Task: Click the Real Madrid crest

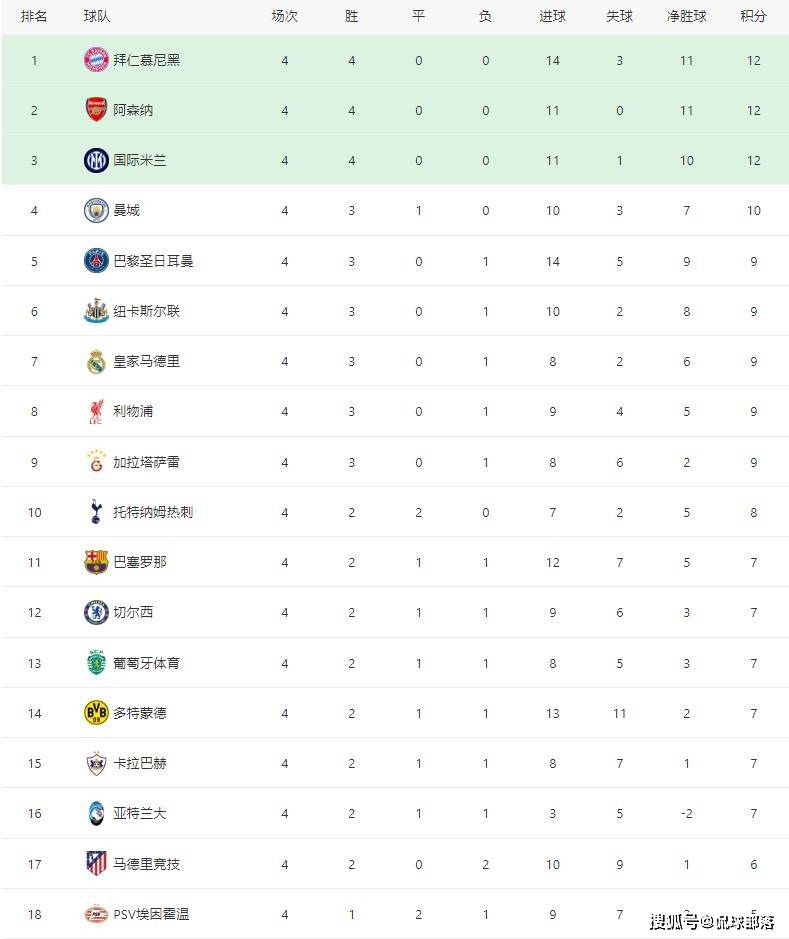Action: [x=96, y=361]
